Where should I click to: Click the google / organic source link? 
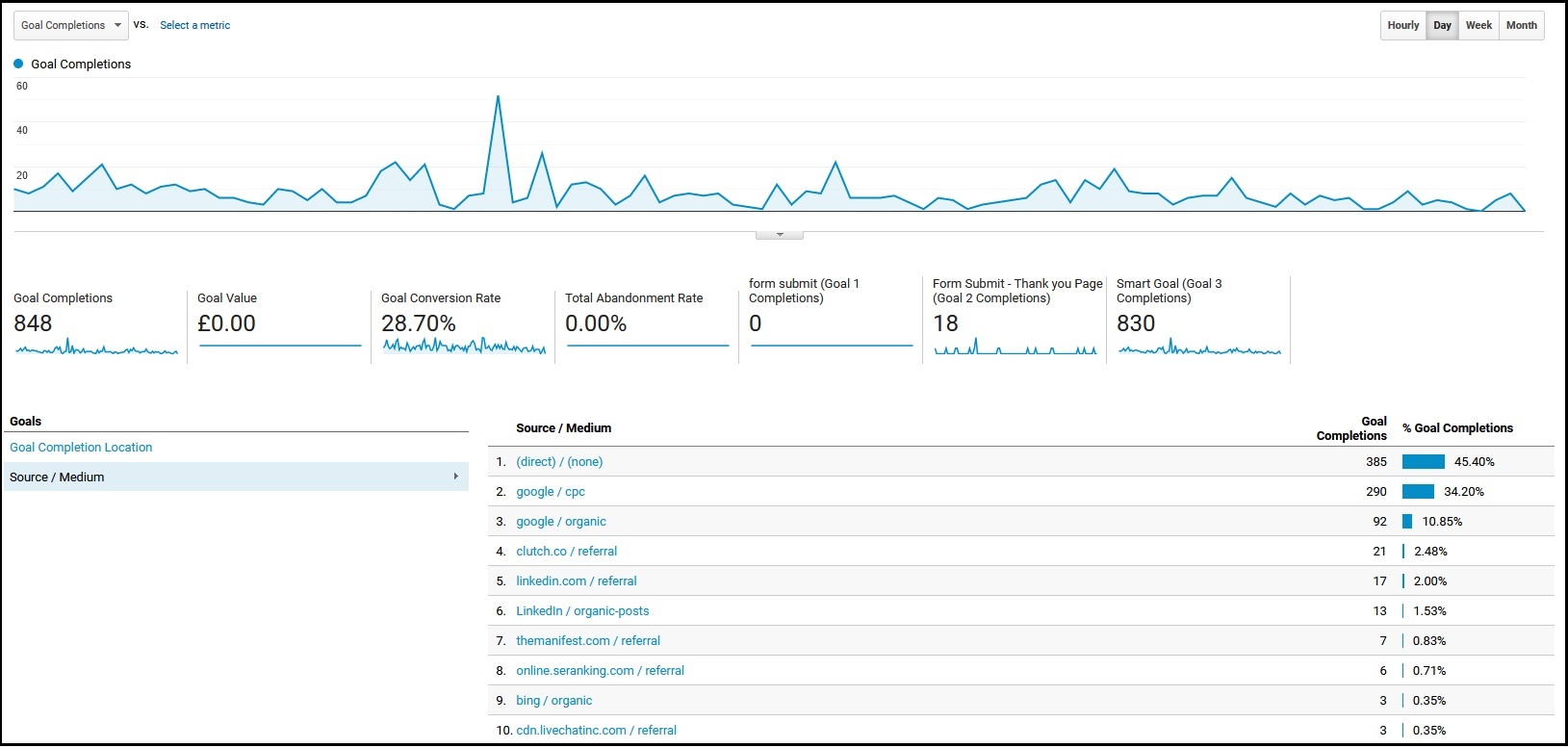coord(560,522)
